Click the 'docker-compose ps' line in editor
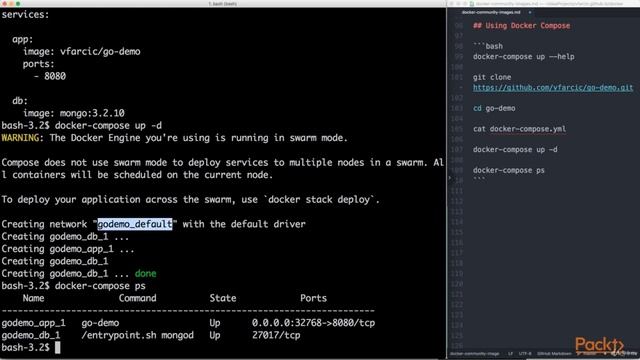 coord(509,170)
